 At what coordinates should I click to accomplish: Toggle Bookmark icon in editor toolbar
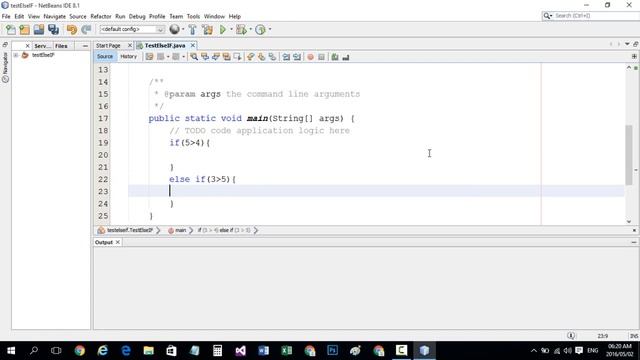point(272,57)
